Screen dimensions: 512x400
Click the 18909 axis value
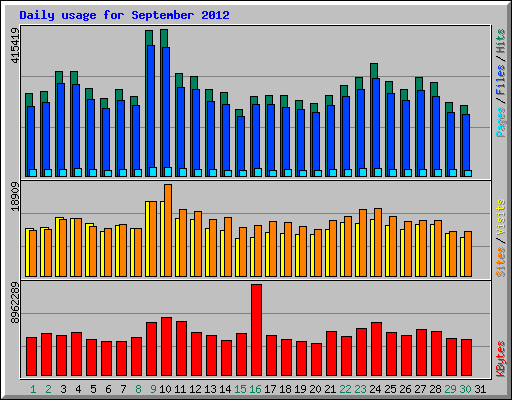click(15, 197)
